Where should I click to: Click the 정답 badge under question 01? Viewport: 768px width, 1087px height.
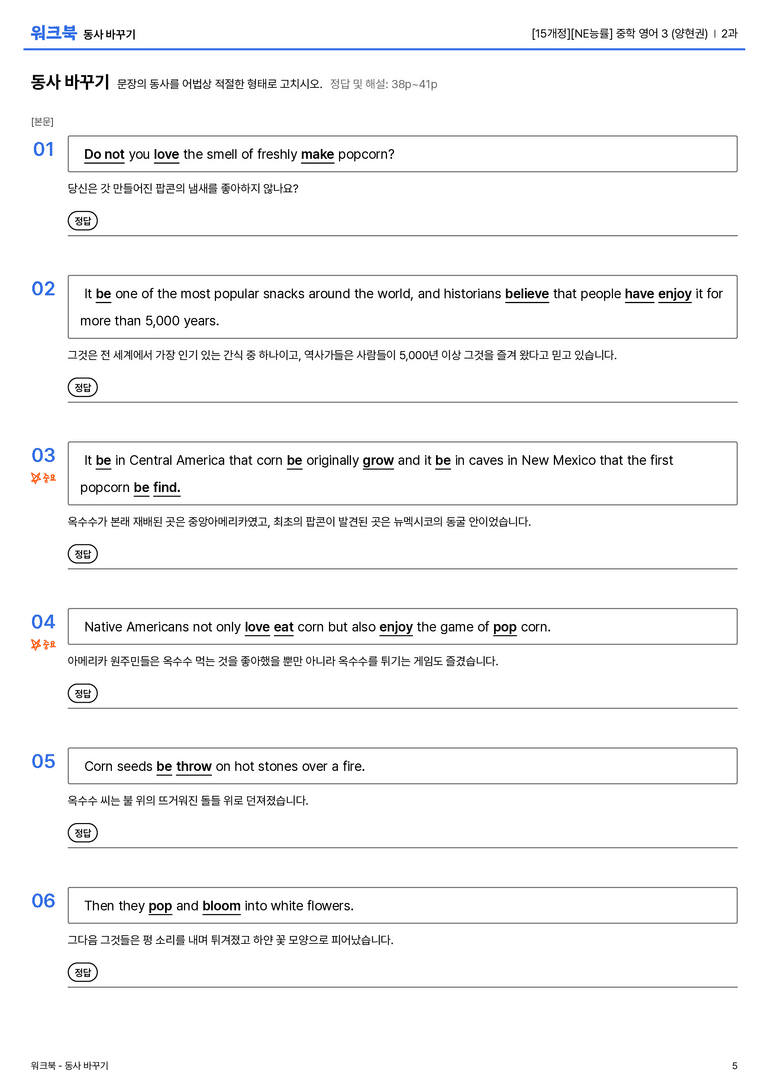[82, 220]
